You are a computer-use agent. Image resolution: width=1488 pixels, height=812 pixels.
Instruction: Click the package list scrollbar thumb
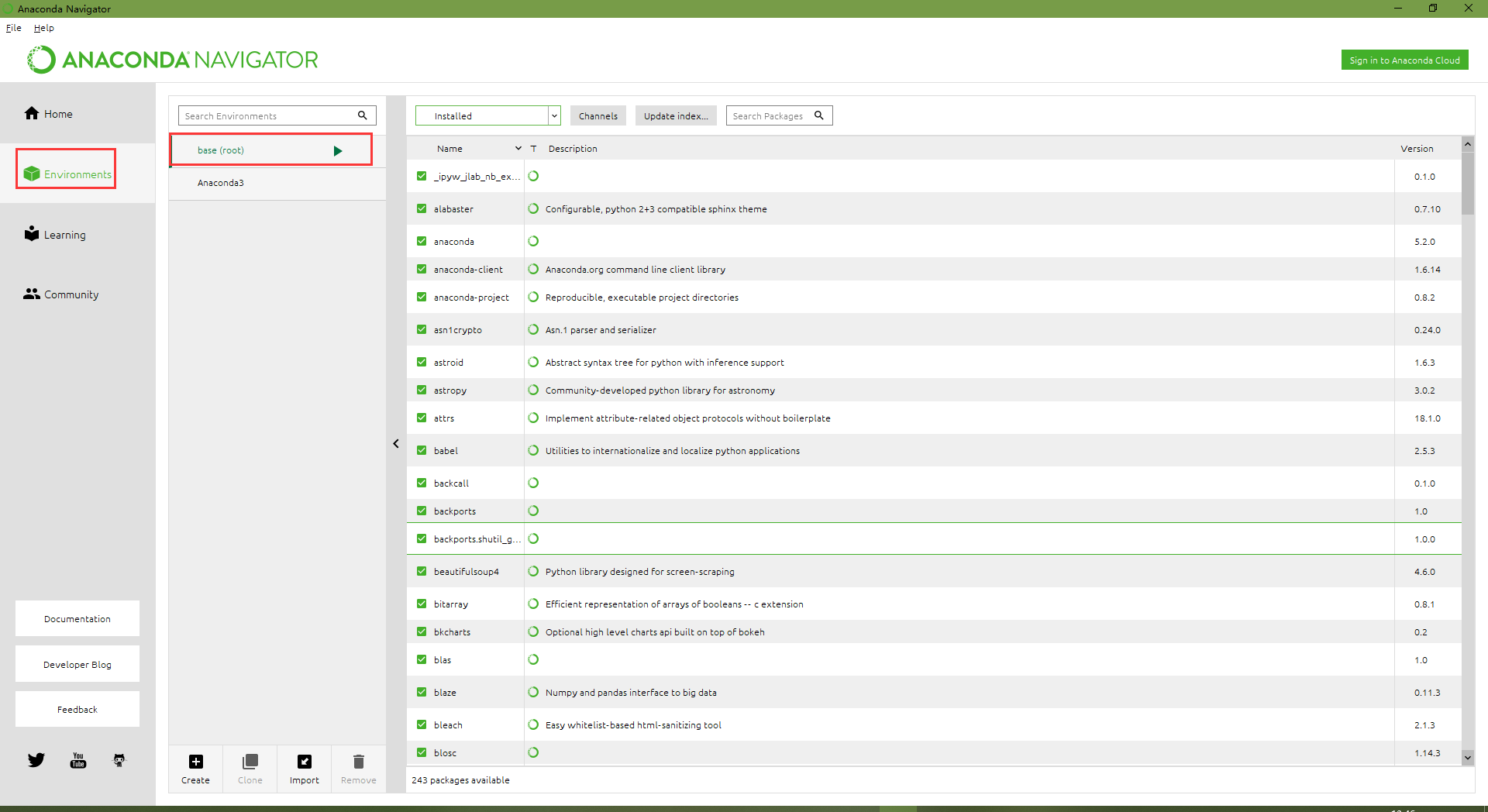[x=1468, y=184]
